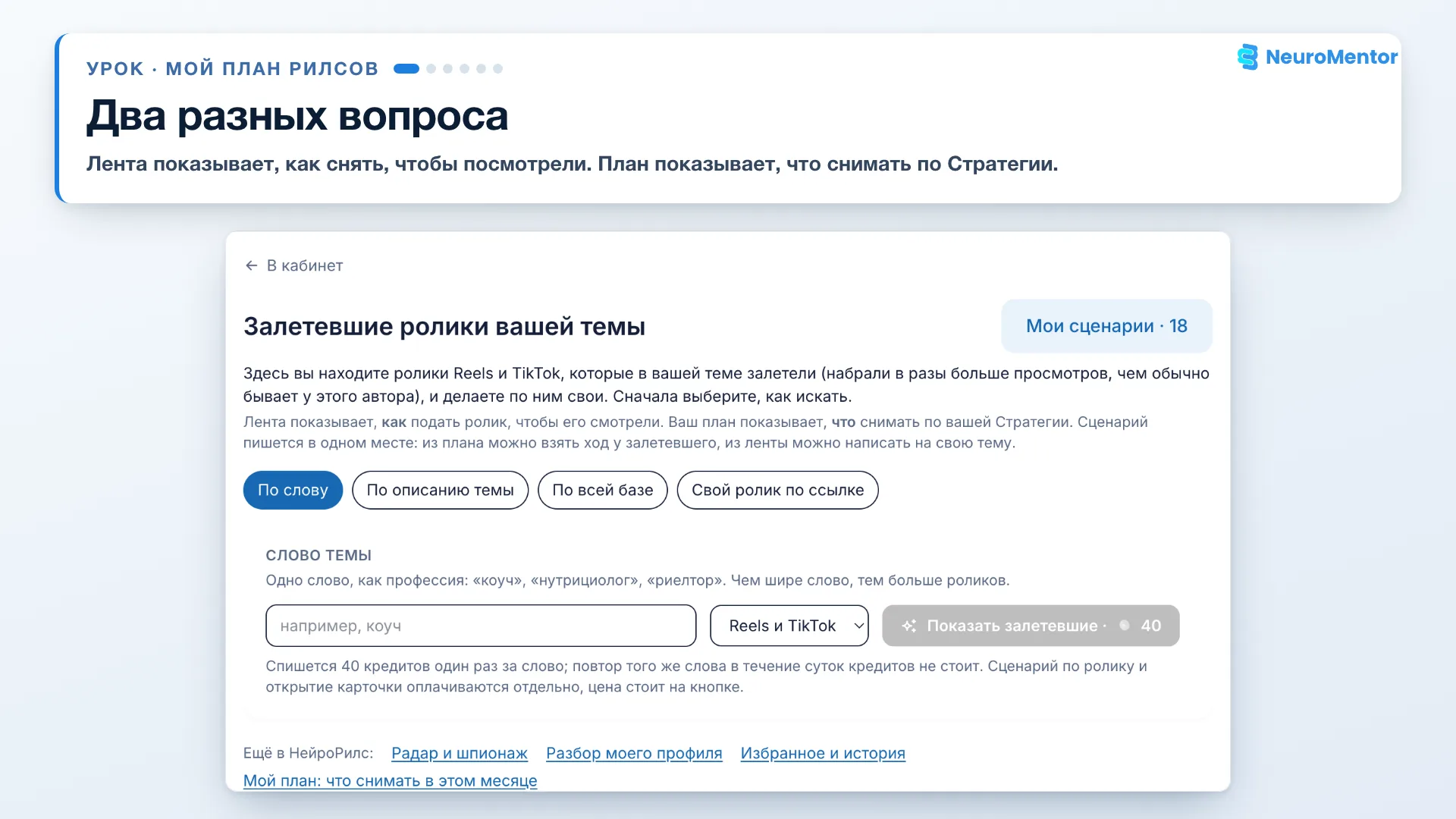Click 'УРОК · МОЙ ПЛАН РИЛСОВ' breadcrumb text
The height and width of the screenshot is (819, 1456).
coord(232,69)
